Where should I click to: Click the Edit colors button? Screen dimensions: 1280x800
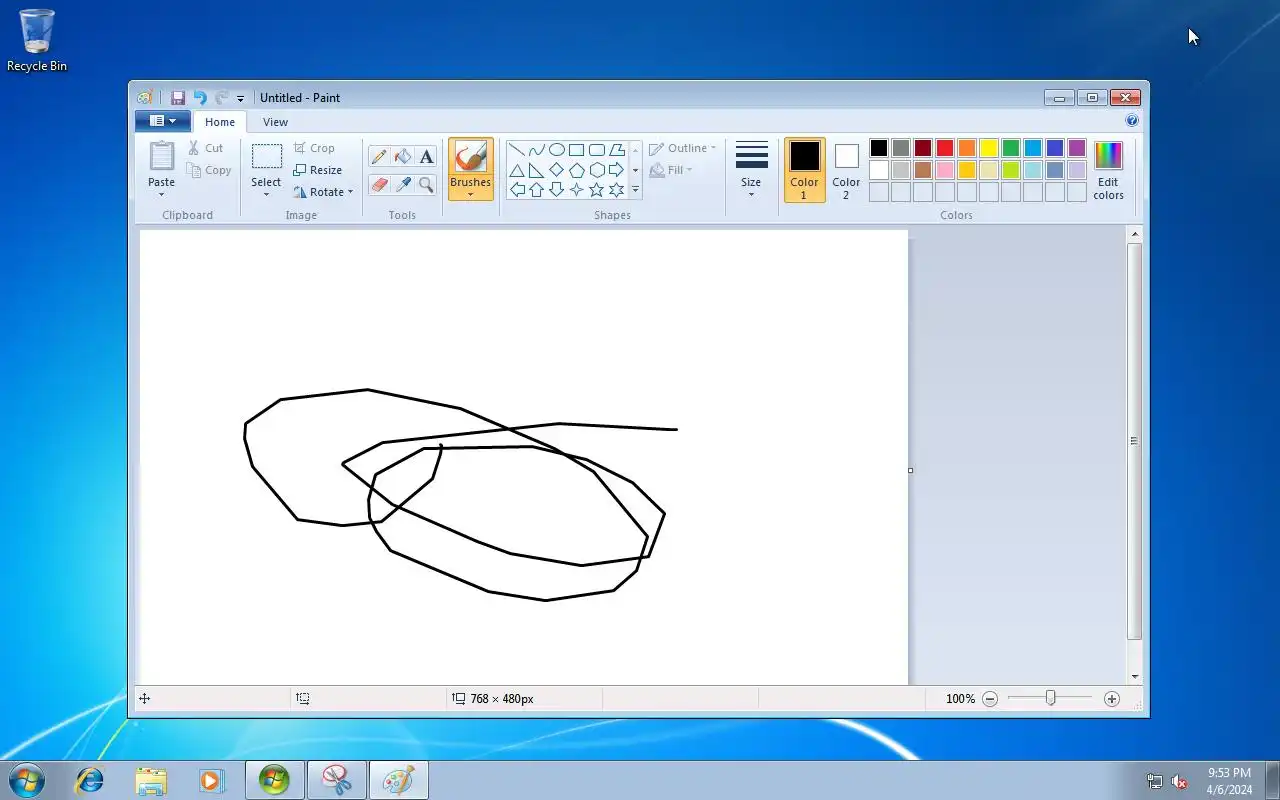(x=1108, y=170)
